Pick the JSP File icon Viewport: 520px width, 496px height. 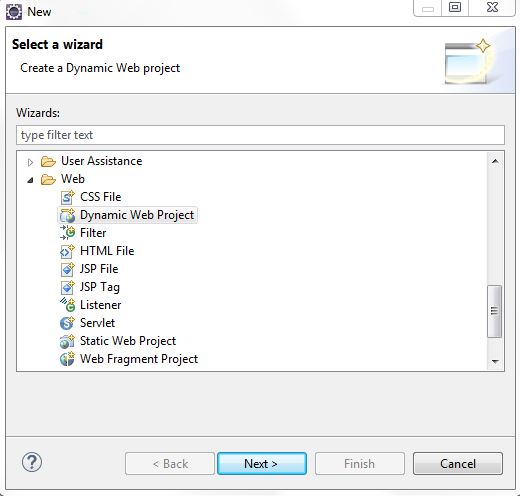pos(67,269)
